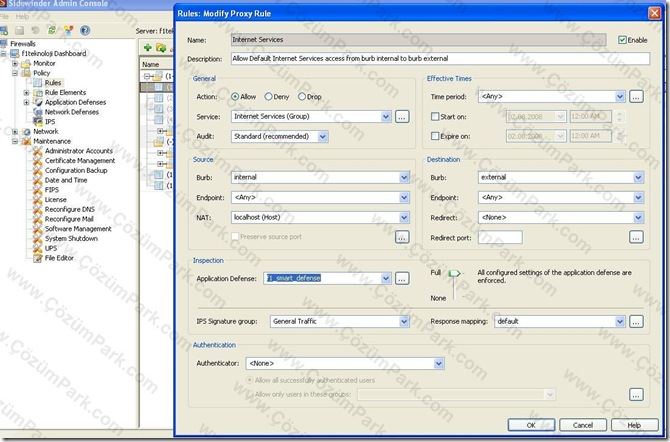Click the IPS icon in the tree
This screenshot has height=442, width=670.
(x=38, y=122)
